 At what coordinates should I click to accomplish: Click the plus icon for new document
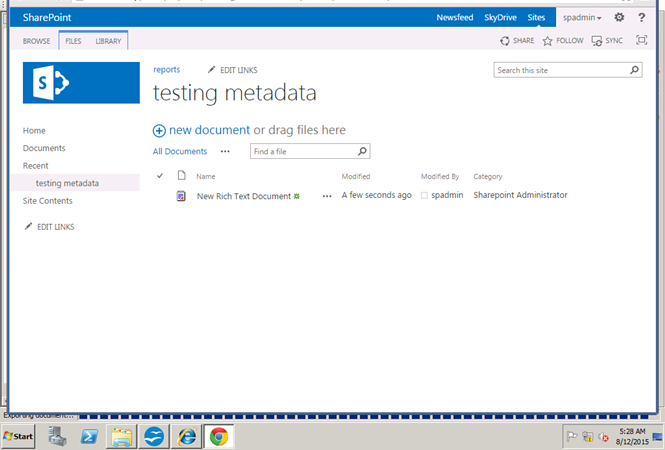point(159,131)
